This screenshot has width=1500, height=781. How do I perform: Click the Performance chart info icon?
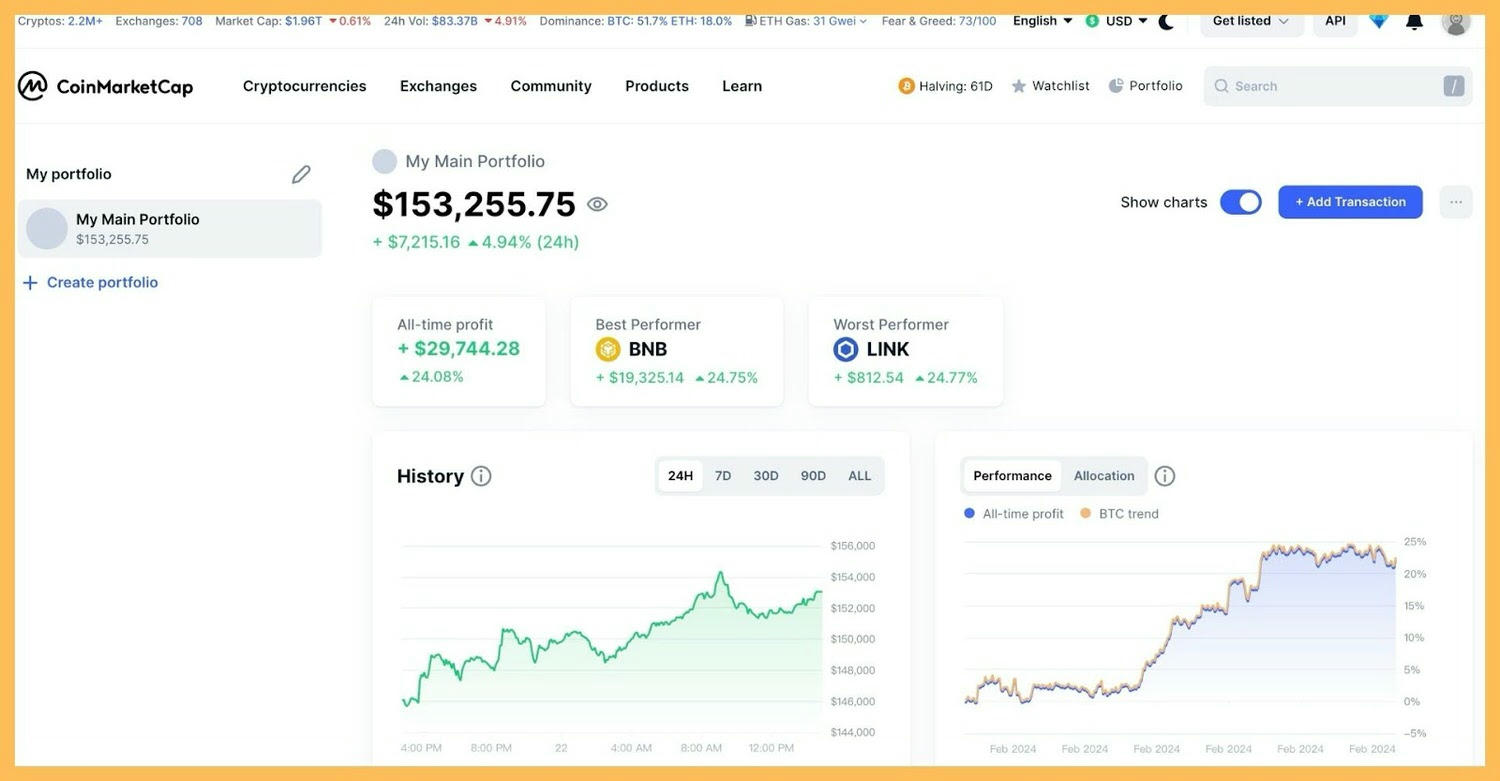[x=1165, y=476]
